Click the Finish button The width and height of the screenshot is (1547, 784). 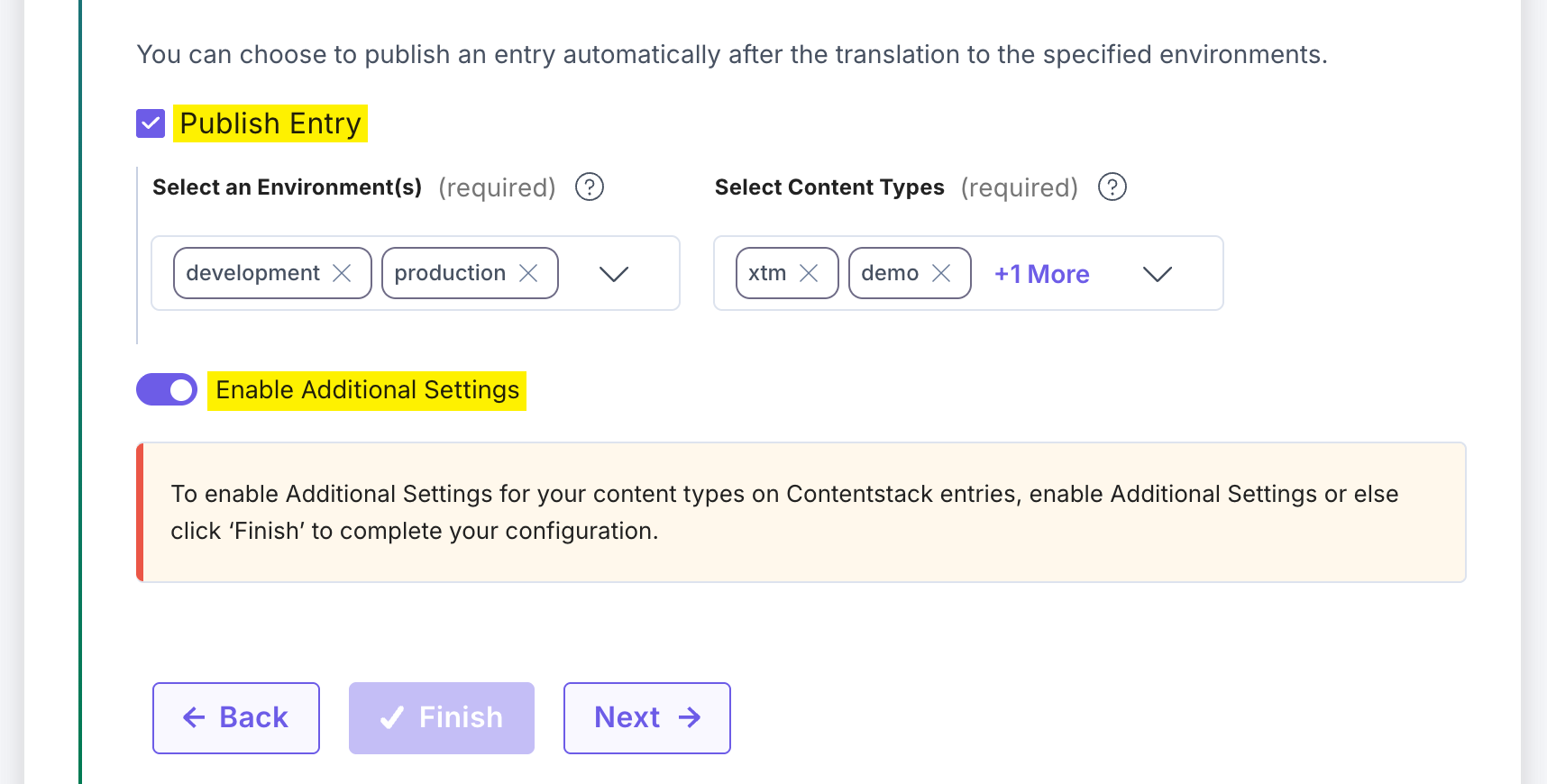(441, 717)
